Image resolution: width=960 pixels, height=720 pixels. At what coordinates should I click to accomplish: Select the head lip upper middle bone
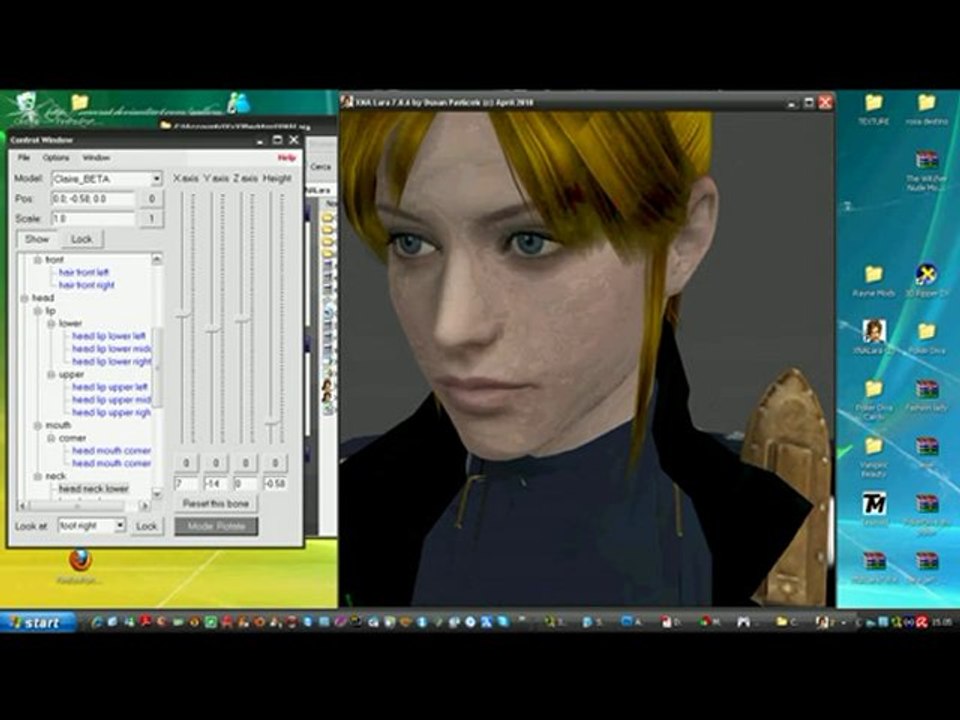click(111, 400)
